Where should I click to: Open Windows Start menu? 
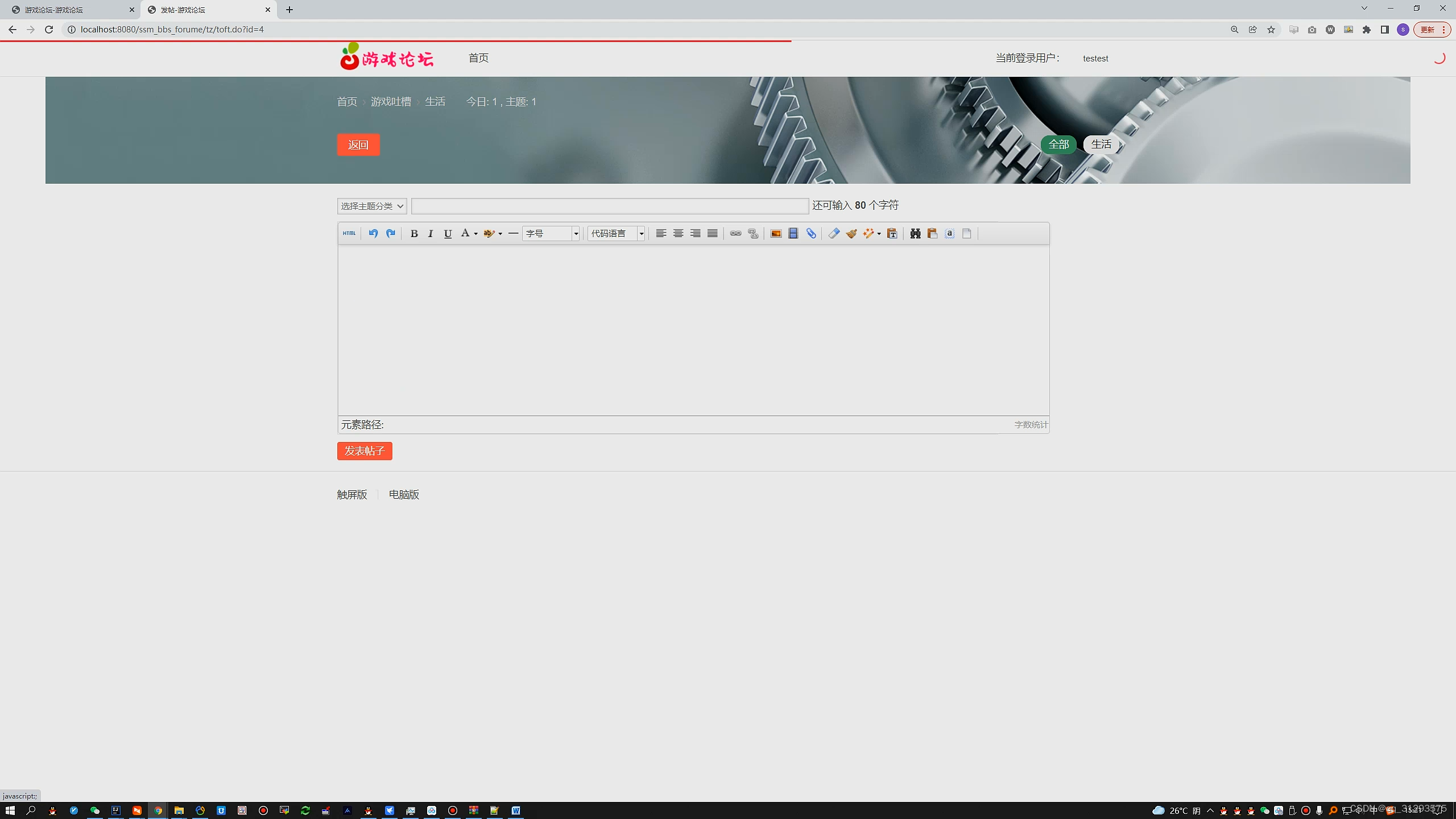tap(10, 810)
